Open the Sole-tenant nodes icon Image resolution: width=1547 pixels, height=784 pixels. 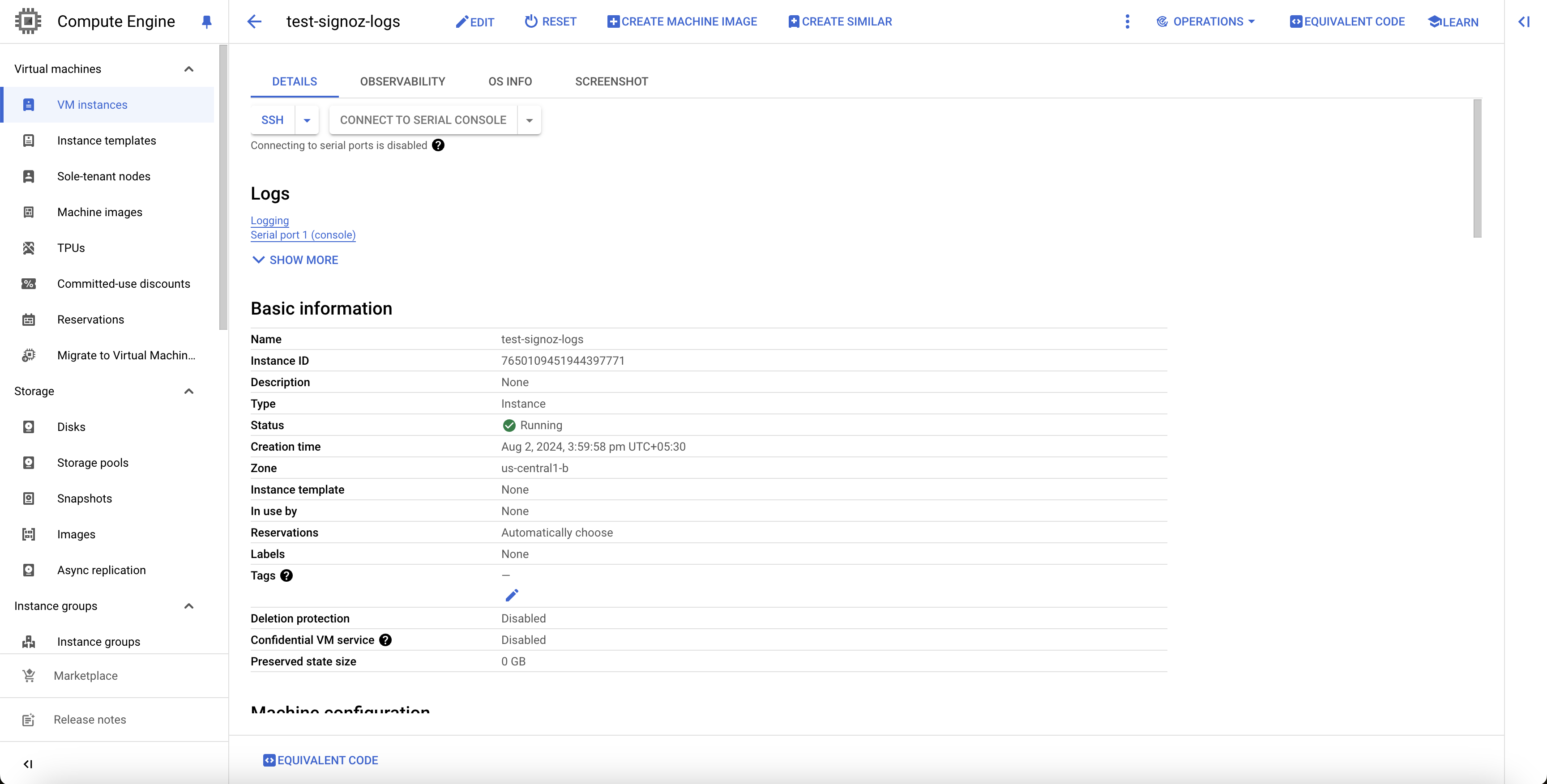[x=28, y=176]
